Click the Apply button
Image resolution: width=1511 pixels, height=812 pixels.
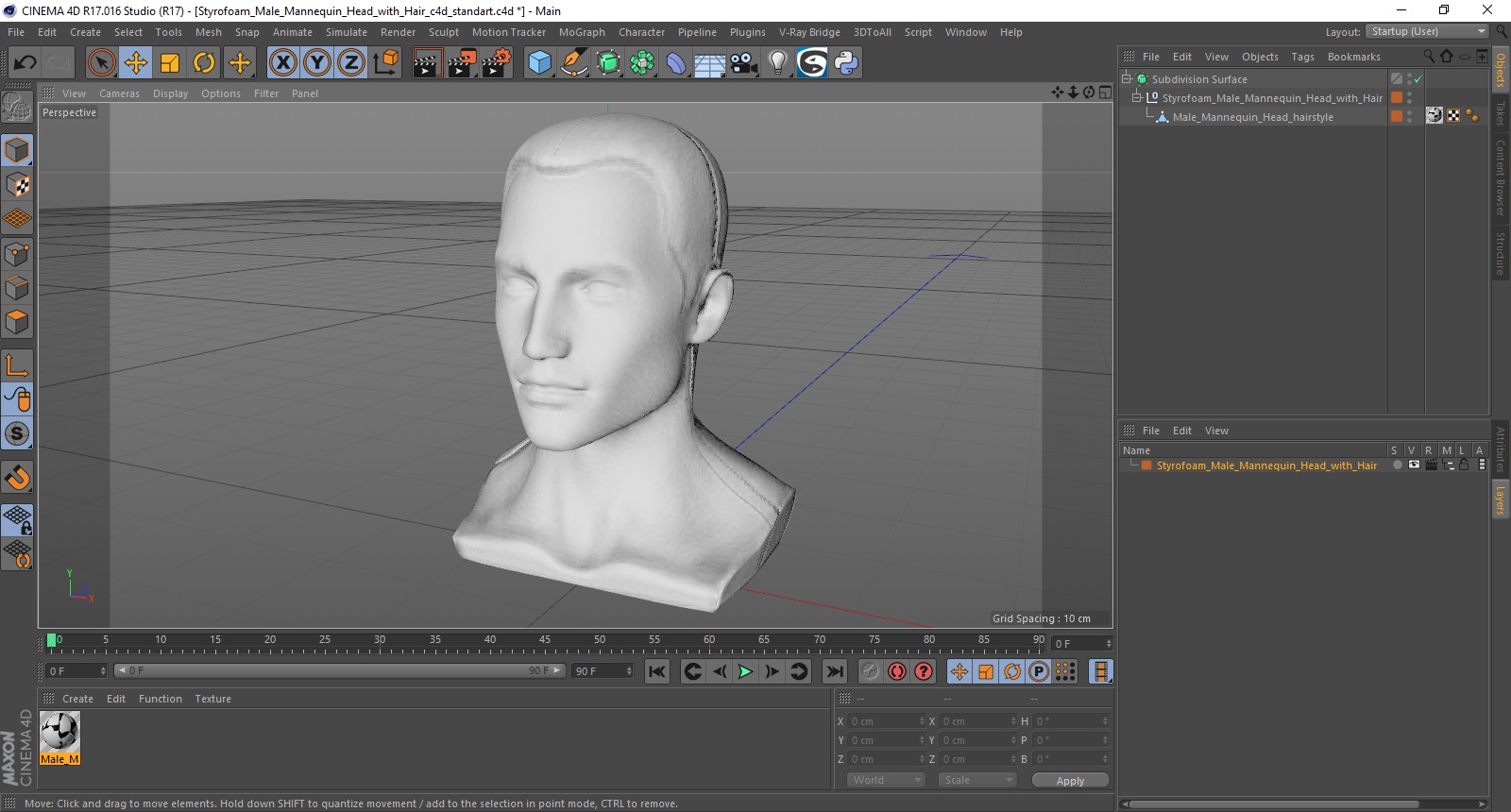(x=1069, y=780)
